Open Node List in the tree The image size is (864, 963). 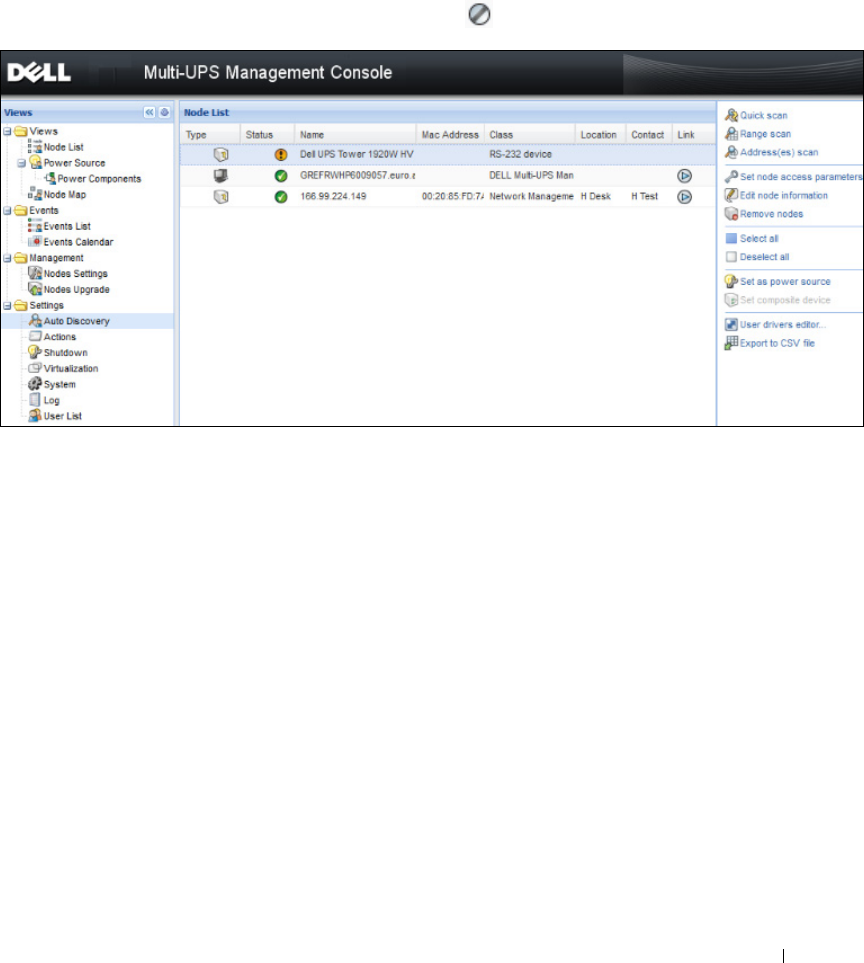63,147
